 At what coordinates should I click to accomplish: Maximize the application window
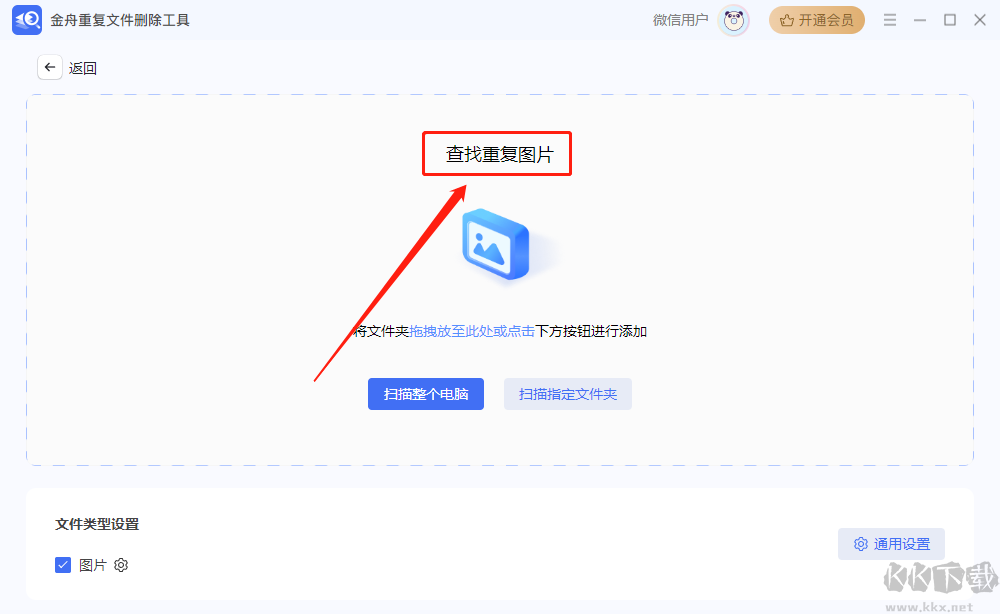[x=950, y=19]
